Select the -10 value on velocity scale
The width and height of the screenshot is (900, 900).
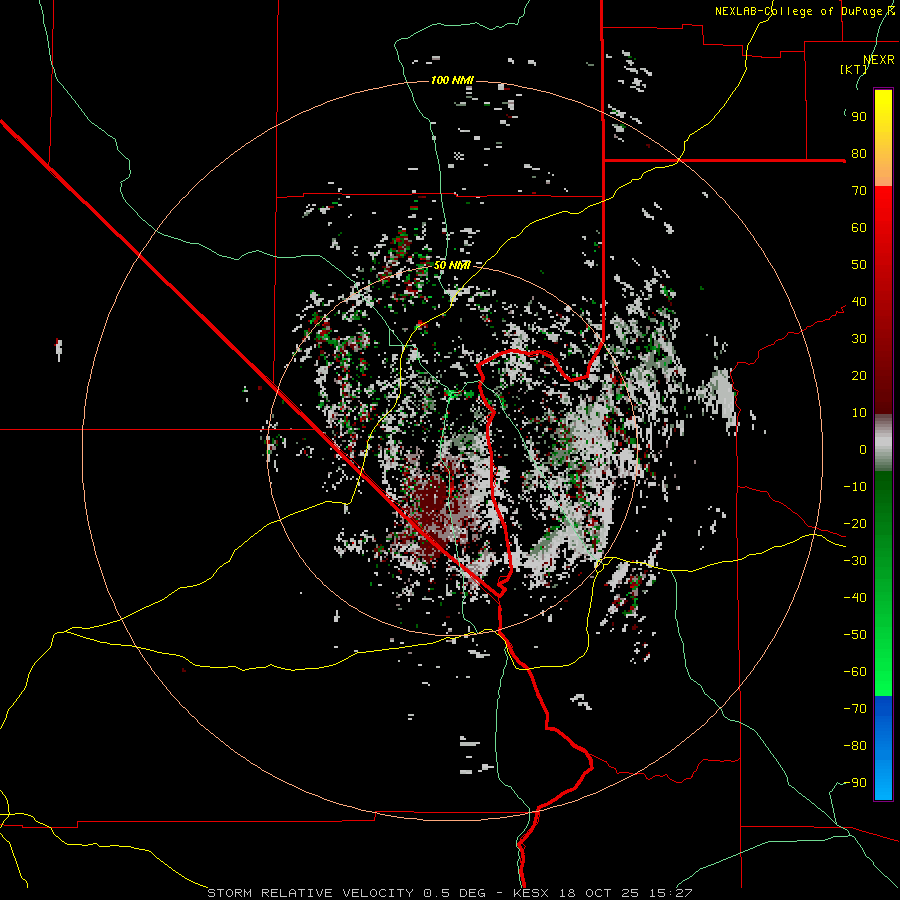coord(855,487)
